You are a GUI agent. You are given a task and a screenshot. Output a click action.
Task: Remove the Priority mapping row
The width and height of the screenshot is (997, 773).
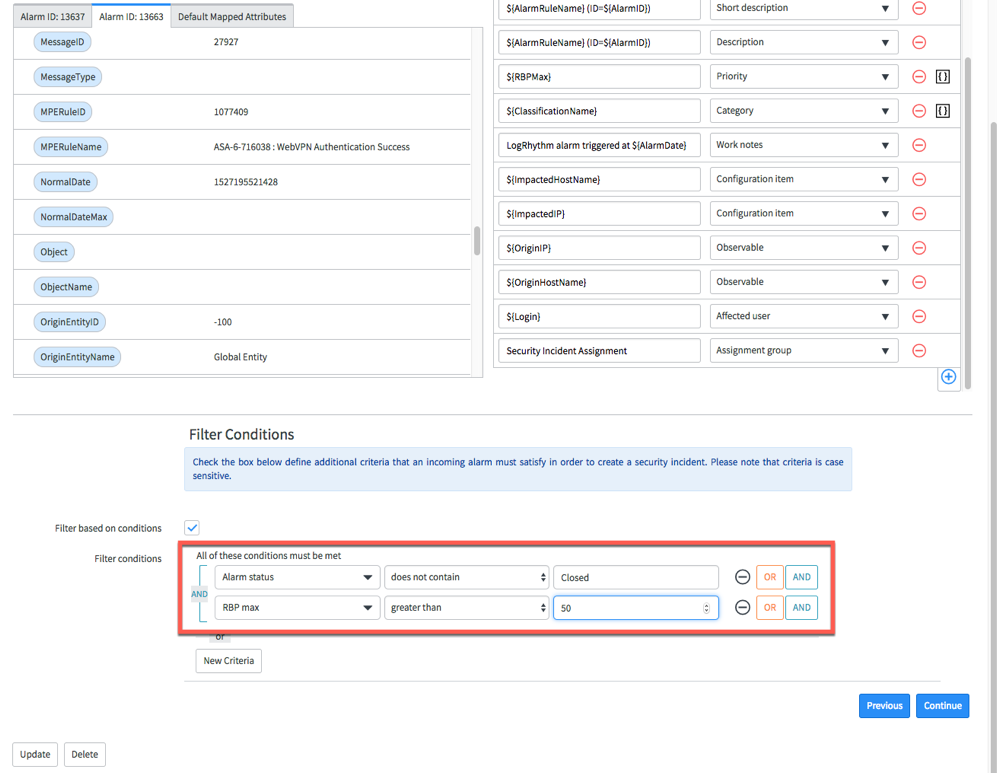click(x=919, y=77)
